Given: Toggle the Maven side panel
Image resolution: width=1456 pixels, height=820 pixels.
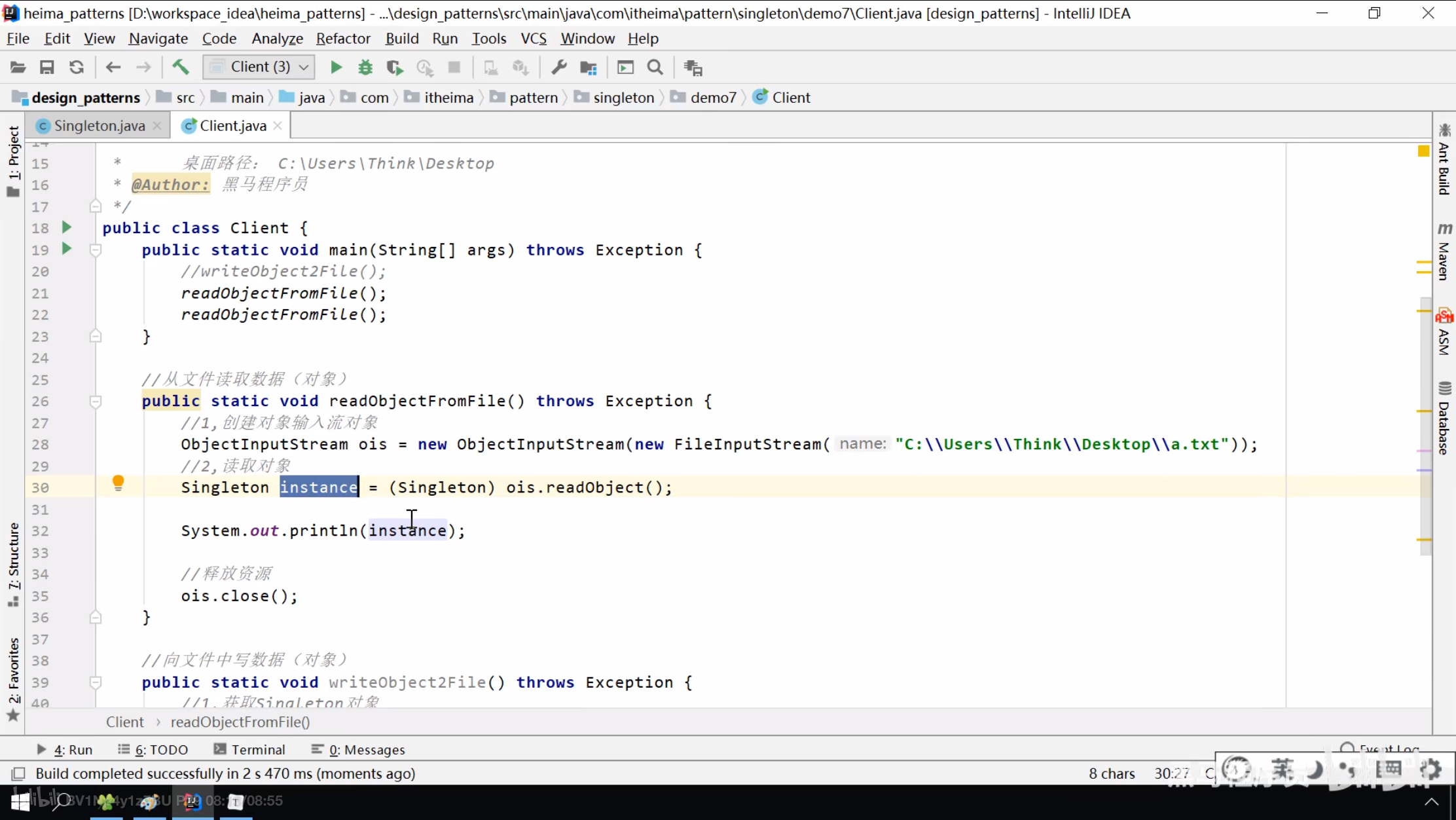Looking at the screenshot, I should (x=1444, y=251).
